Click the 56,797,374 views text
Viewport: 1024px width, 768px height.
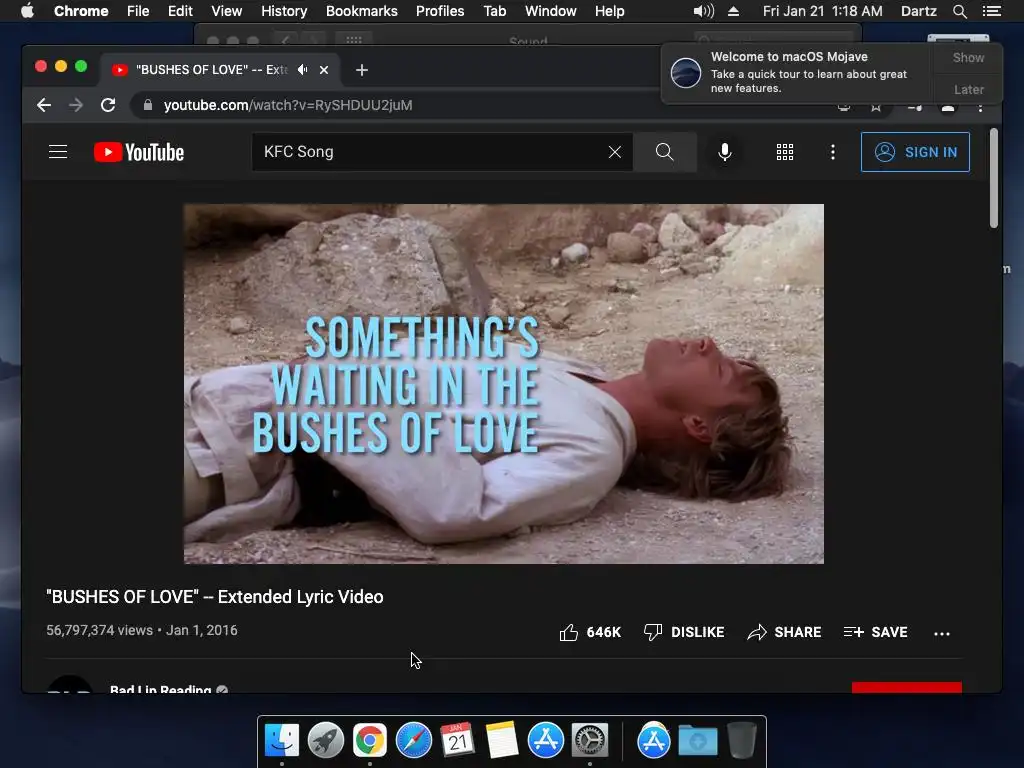pyautogui.click(x=99, y=630)
